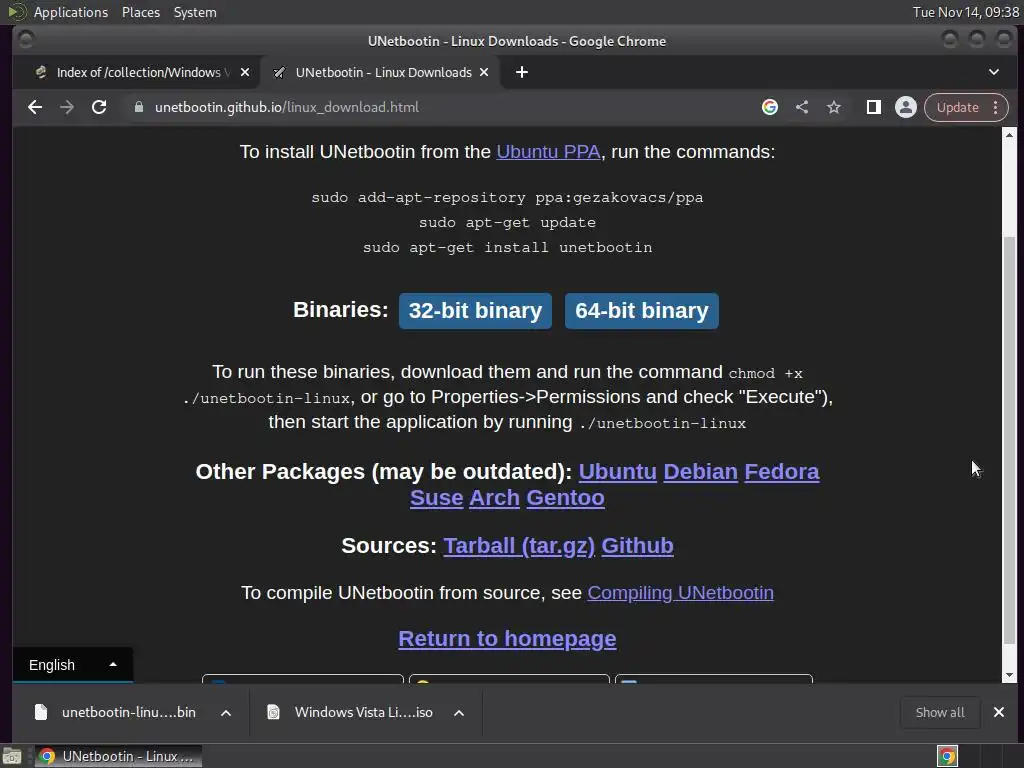Click "sudo add-apt-repository ppa:gezakovacs/ppa" text
Image resolution: width=1024 pixels, height=768 pixels.
[507, 197]
